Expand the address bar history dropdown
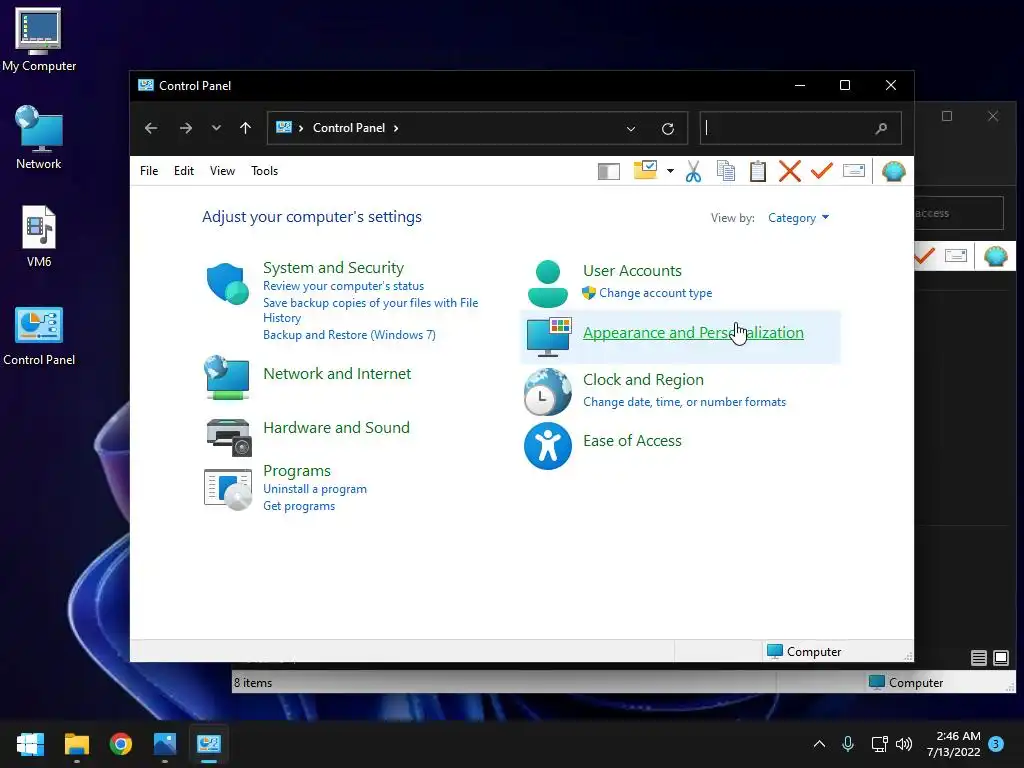Image resolution: width=1024 pixels, height=768 pixels. pos(631,129)
